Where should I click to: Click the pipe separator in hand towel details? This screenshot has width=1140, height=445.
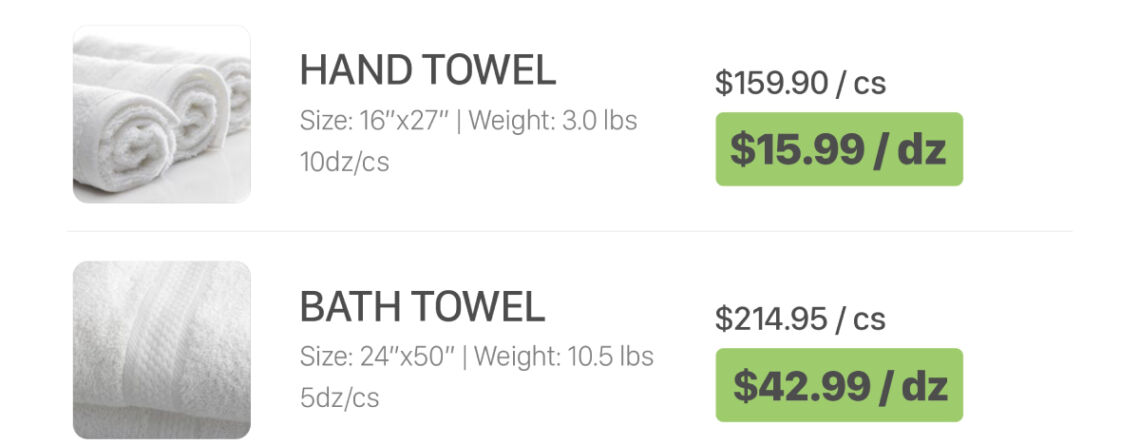point(457,121)
